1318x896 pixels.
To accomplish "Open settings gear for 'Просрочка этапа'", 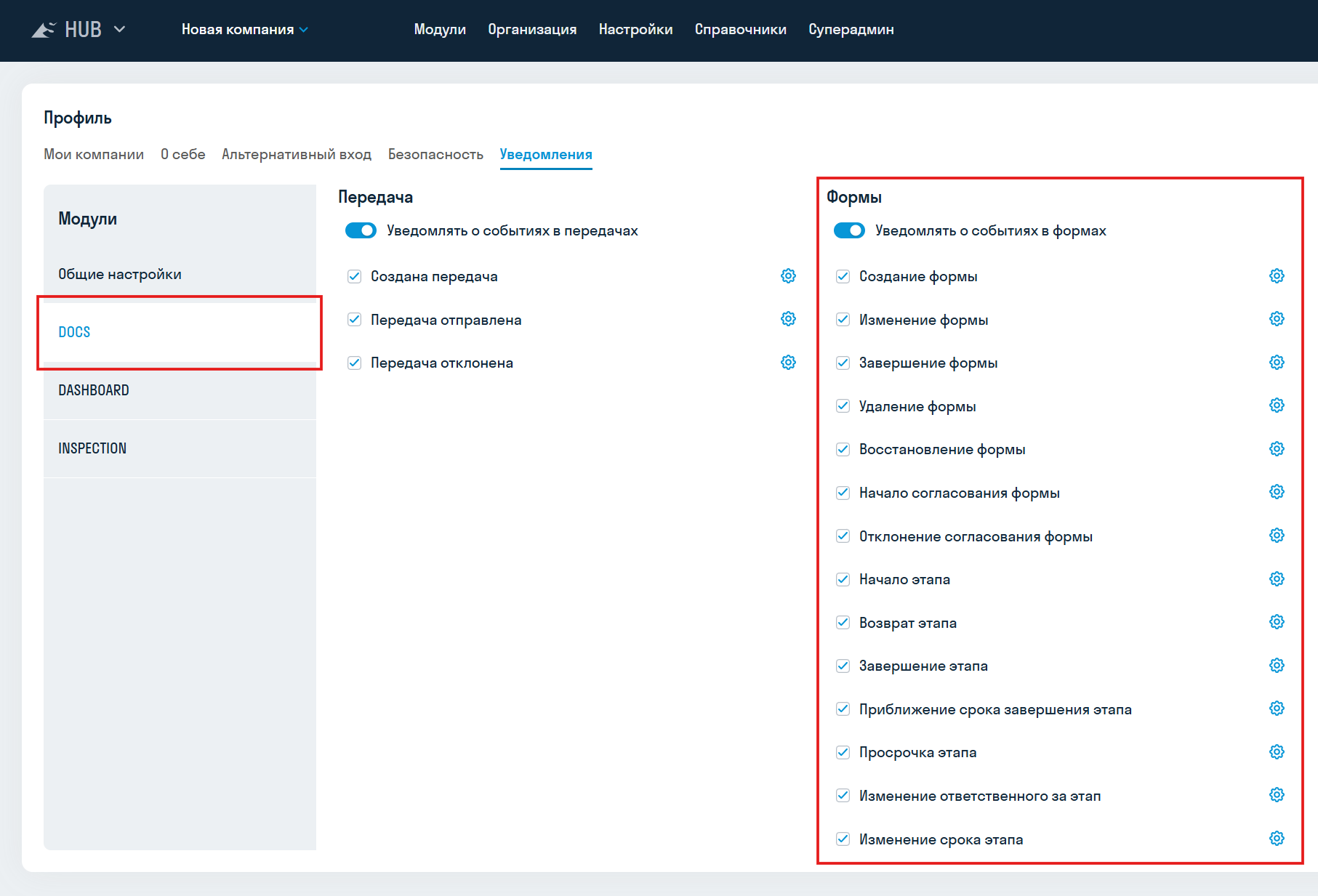I will [x=1277, y=752].
